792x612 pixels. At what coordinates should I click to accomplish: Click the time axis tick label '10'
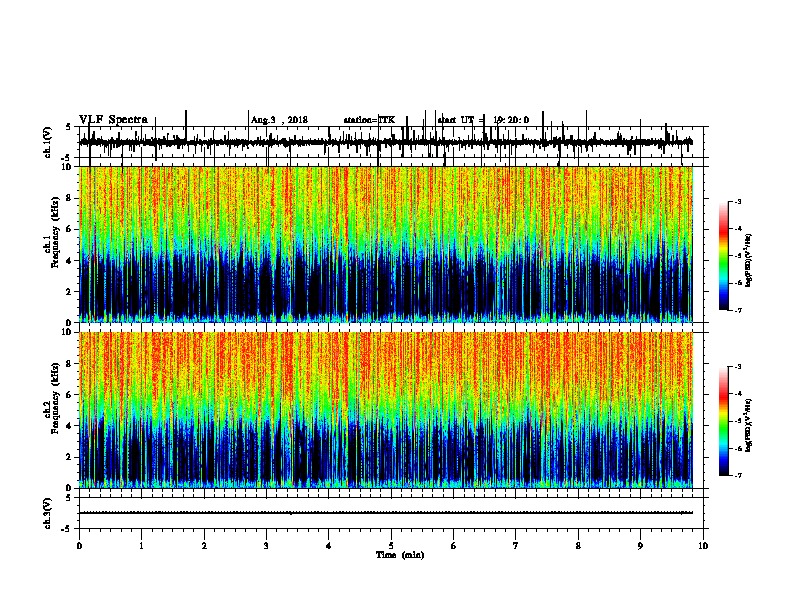point(703,546)
